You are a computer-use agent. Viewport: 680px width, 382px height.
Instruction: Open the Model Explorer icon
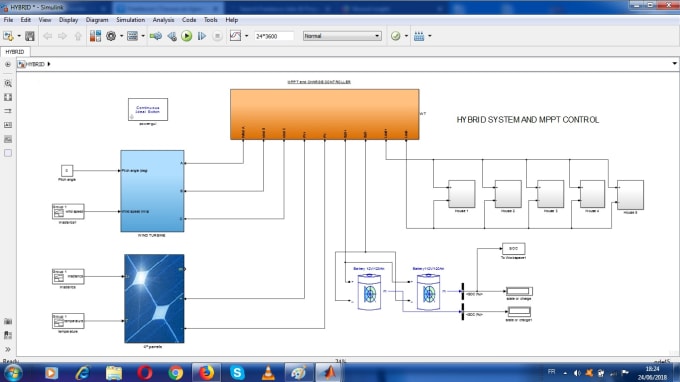132,36
